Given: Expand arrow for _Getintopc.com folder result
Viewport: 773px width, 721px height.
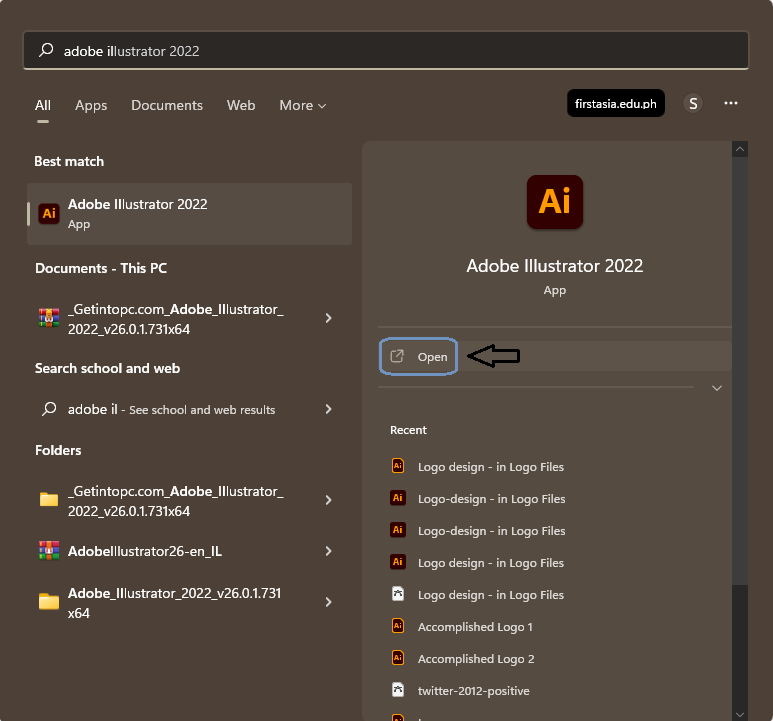Looking at the screenshot, I should [329, 500].
